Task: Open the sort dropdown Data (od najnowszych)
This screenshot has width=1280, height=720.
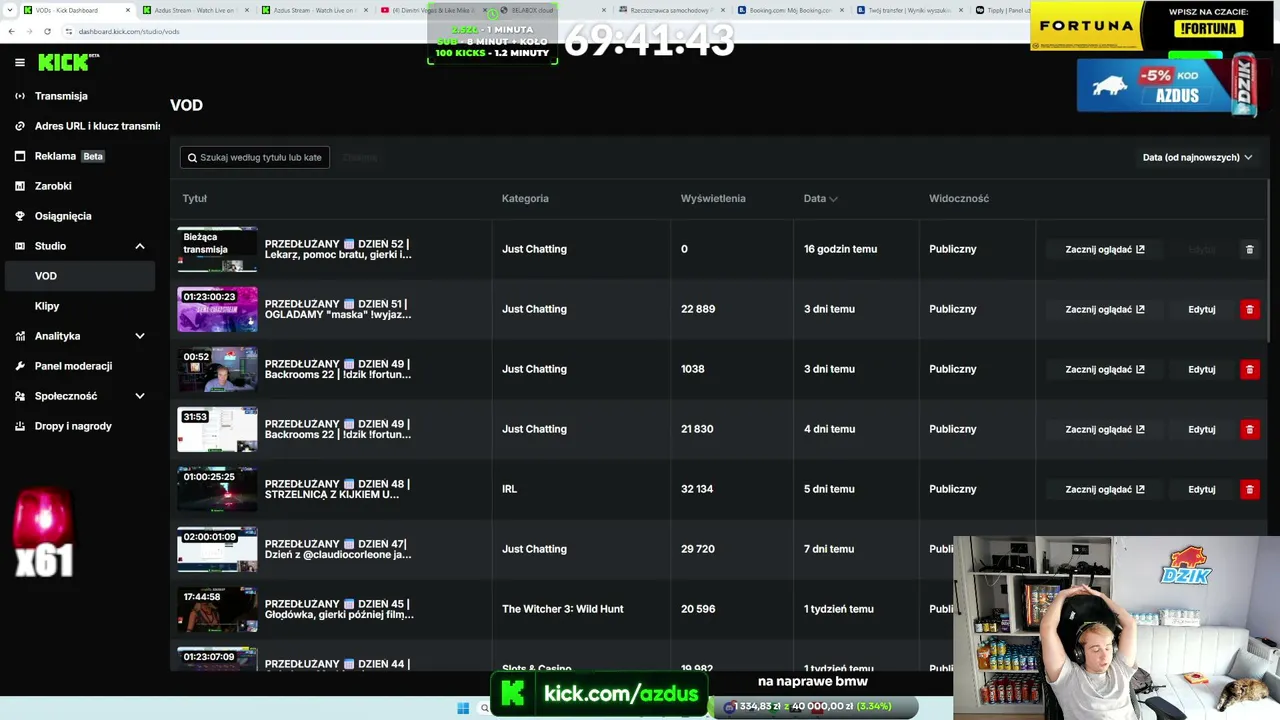Action: tap(1197, 157)
